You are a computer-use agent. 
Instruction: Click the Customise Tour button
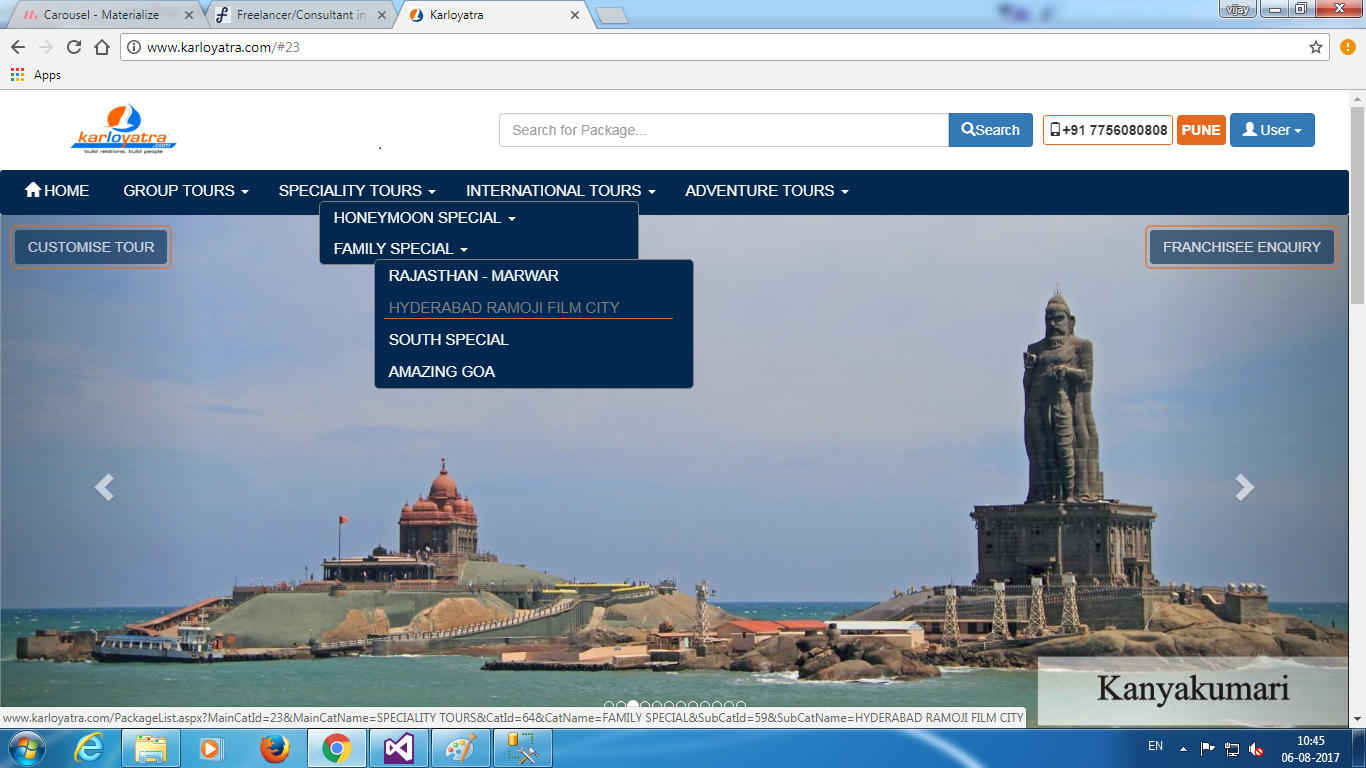[x=91, y=247]
